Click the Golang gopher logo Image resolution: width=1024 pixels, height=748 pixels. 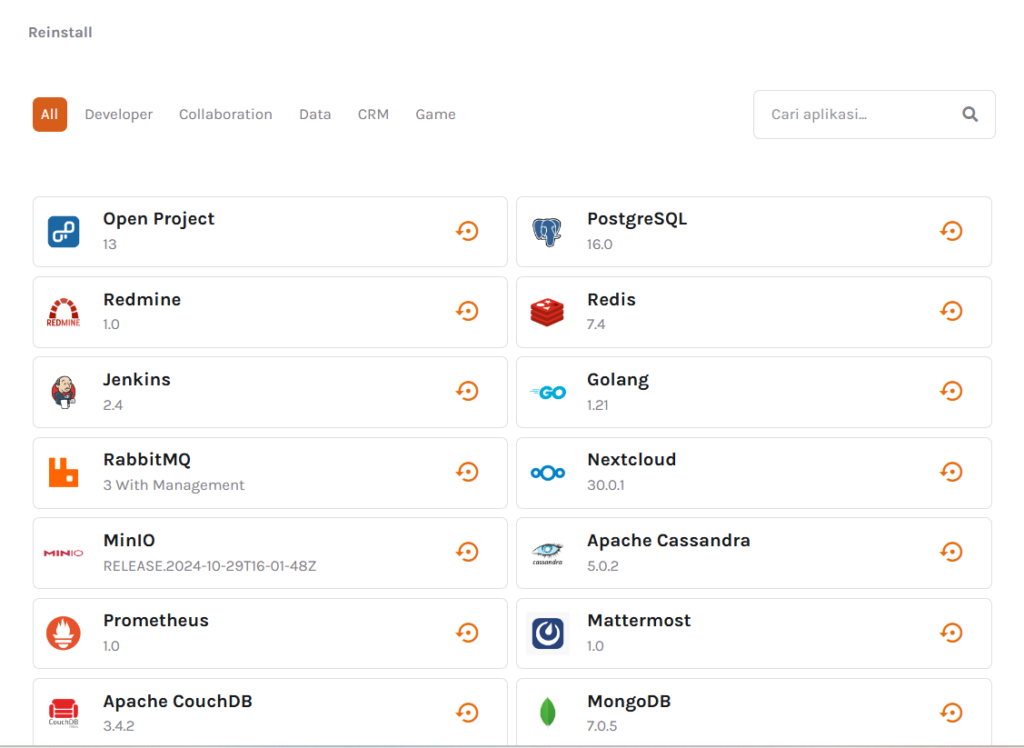click(x=547, y=391)
